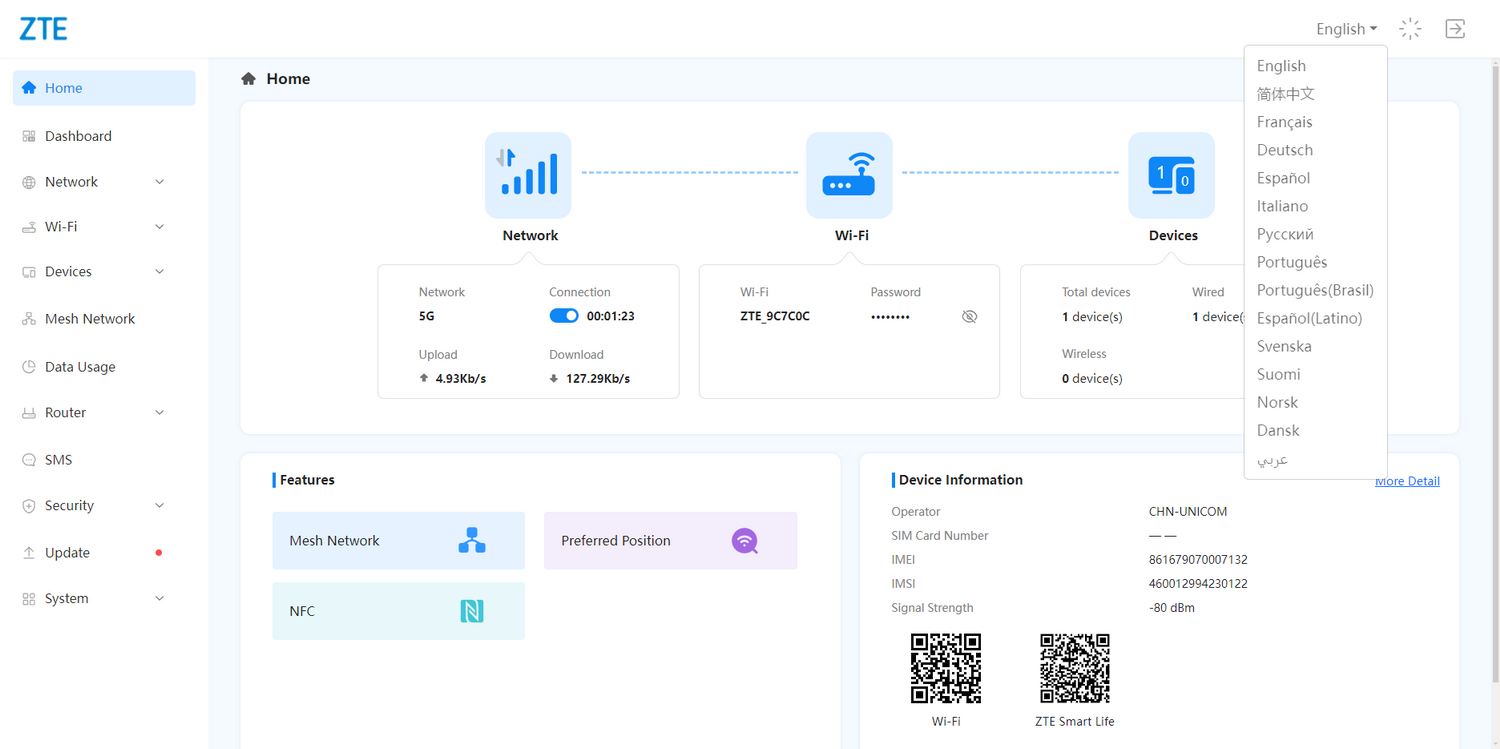
Task: Open the NFC feature tile
Action: 398,611
